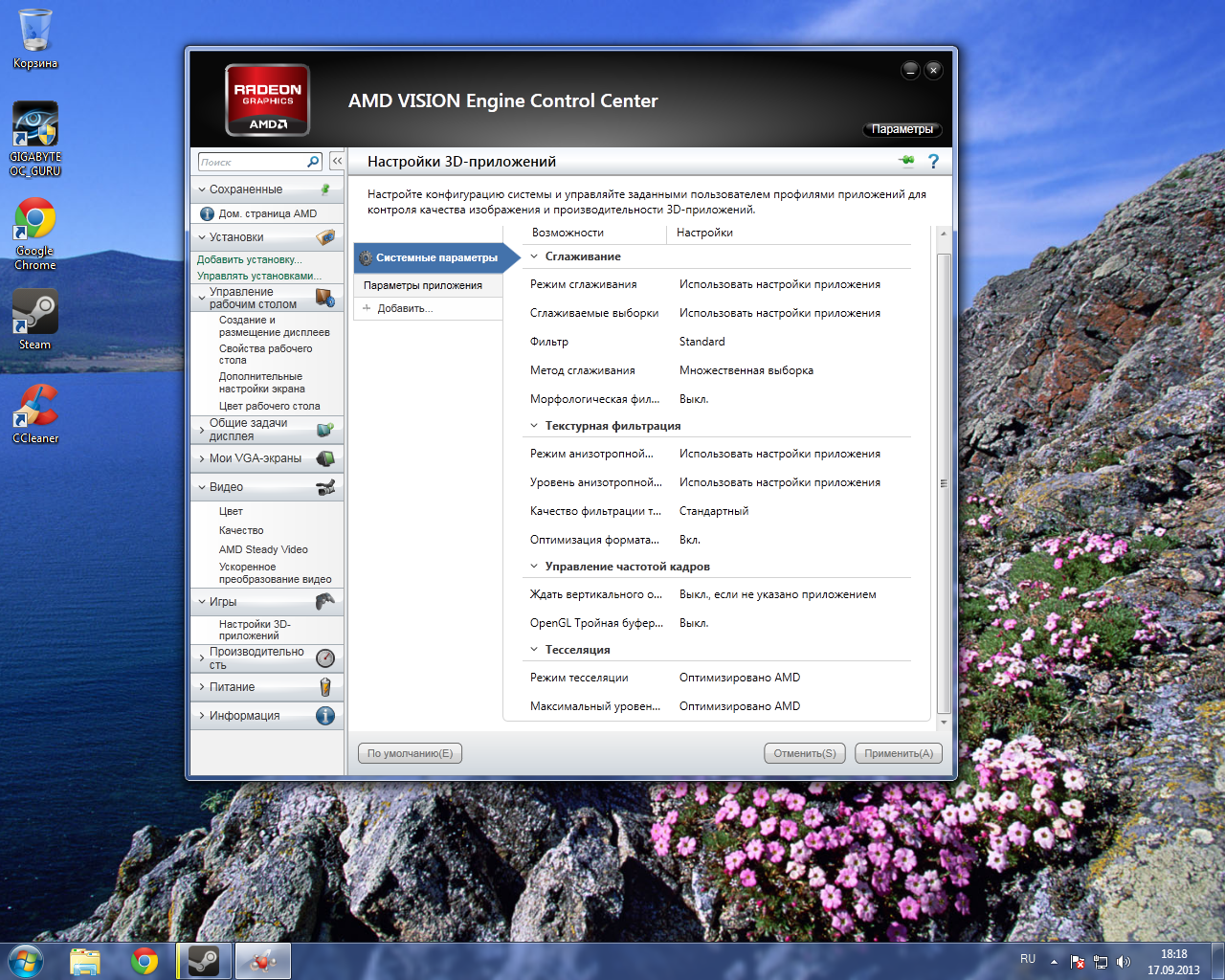The image size is (1225, 980).
Task: Click the Установки presets icon
Action: 325,236
